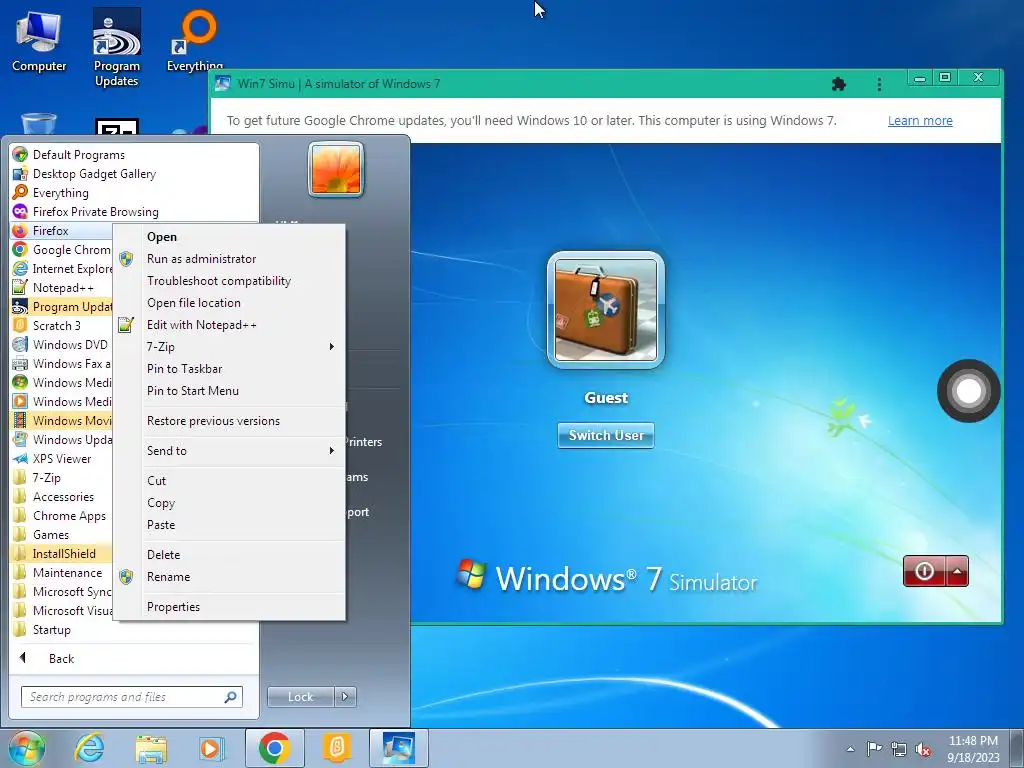
Task: Select Troubleshoot compatibility
Action: point(230,281)
